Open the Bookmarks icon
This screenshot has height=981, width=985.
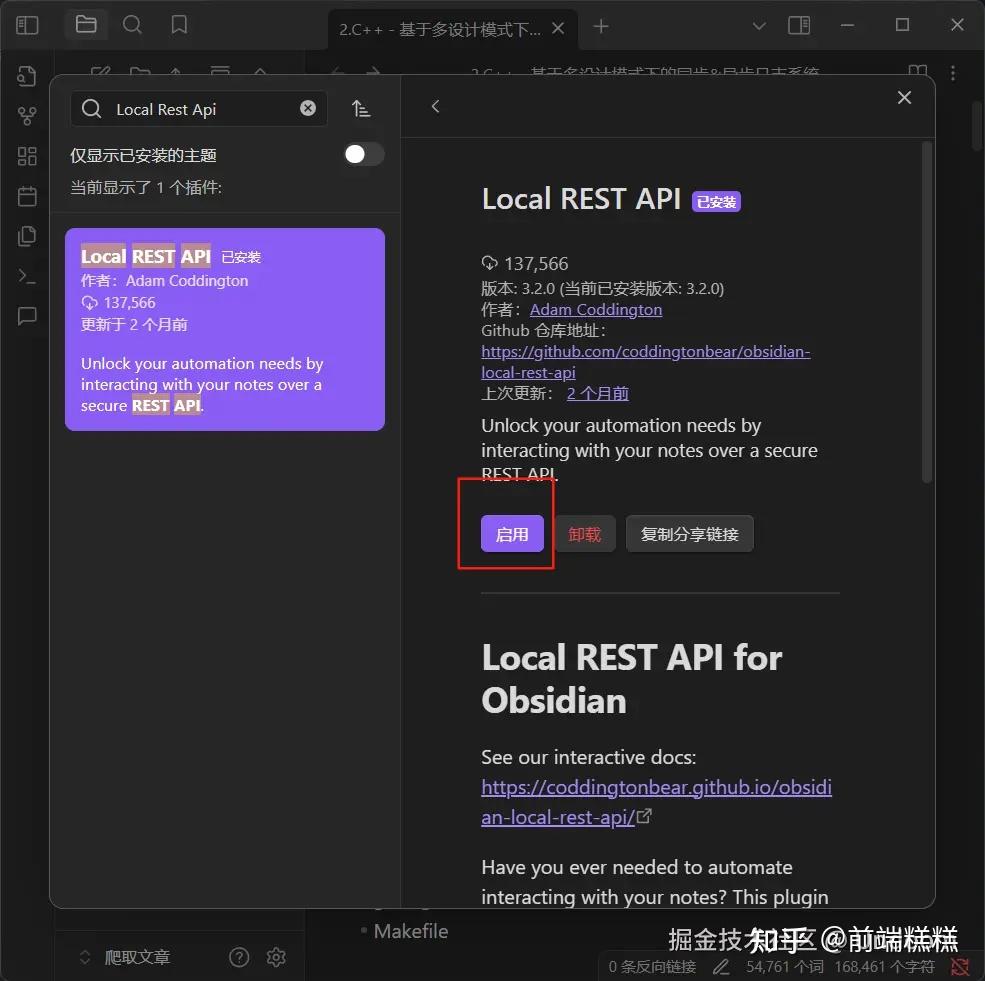(x=178, y=24)
